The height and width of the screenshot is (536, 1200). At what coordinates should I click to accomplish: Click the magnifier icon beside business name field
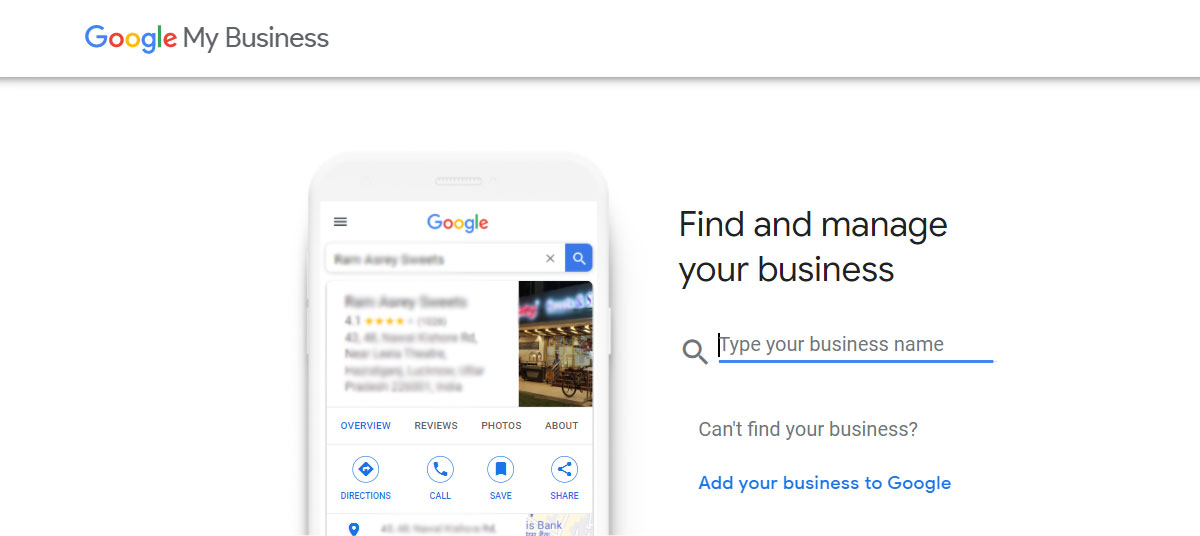(x=695, y=351)
